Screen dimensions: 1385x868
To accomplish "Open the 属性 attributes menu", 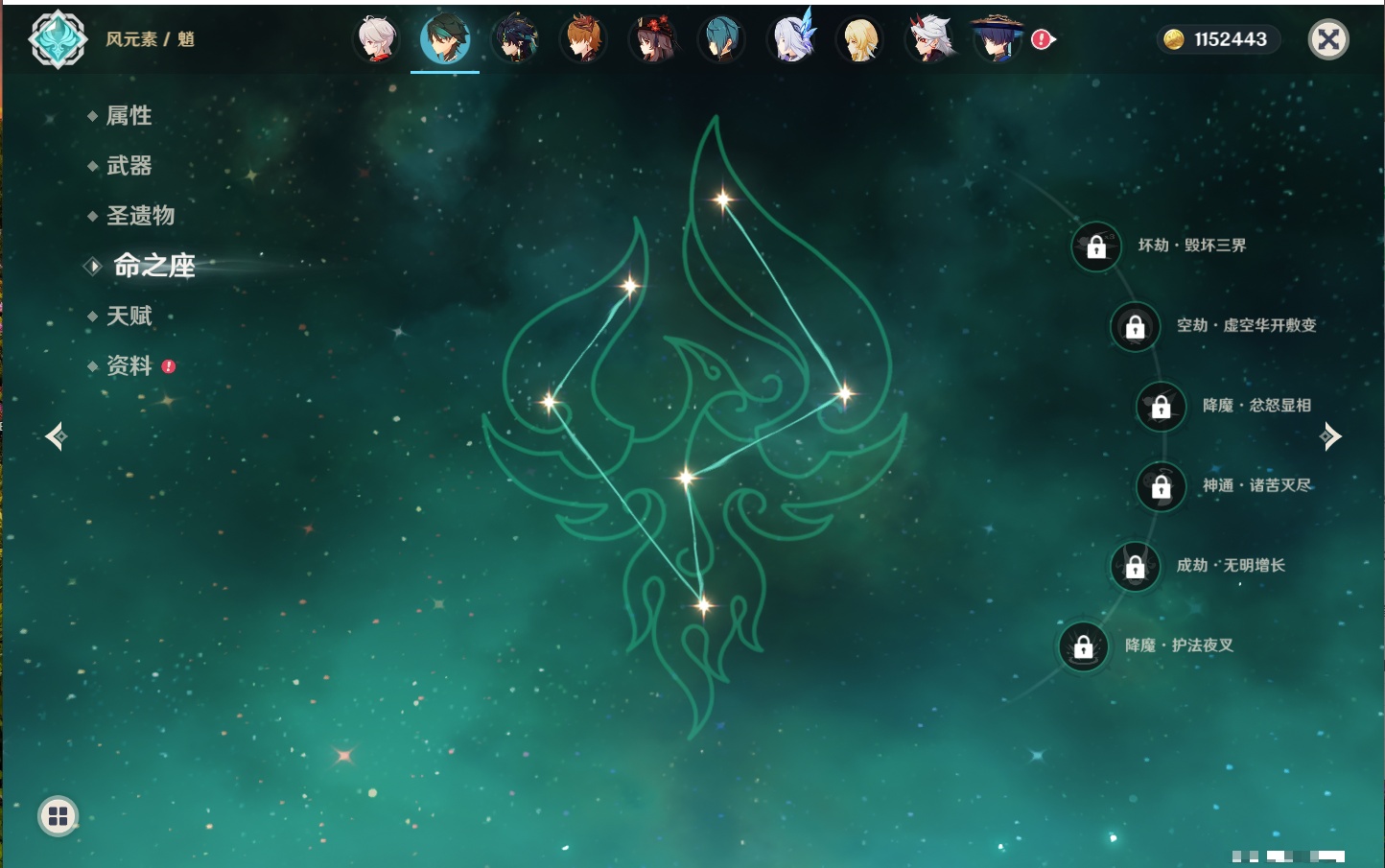I will pos(129,116).
